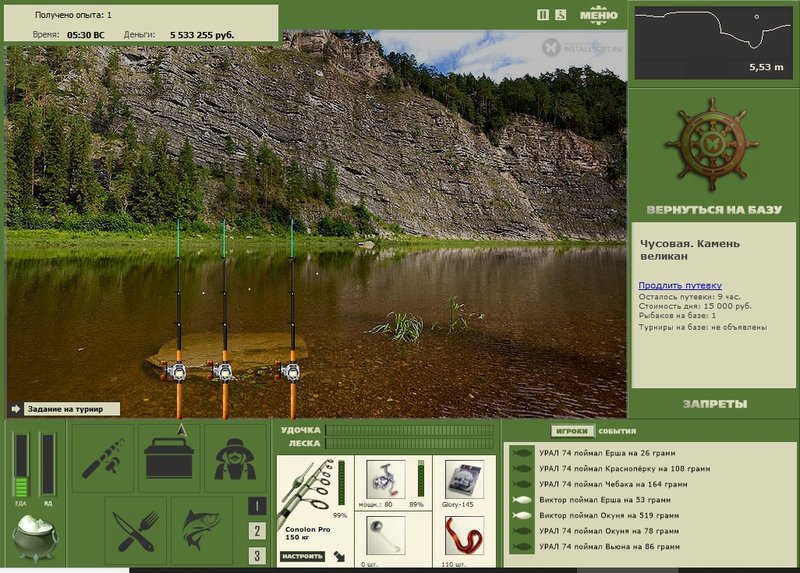Click the НАСТРОИТЬ button
This screenshot has width=800, height=573.
coord(302,556)
